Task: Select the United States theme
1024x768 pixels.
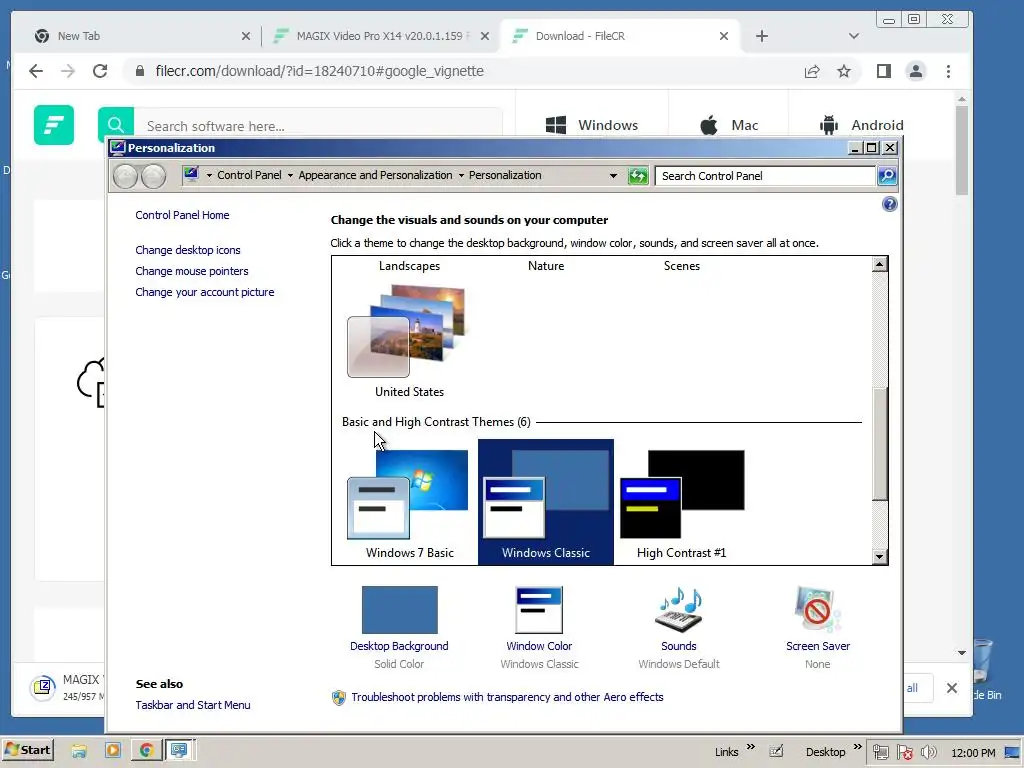Action: (409, 340)
